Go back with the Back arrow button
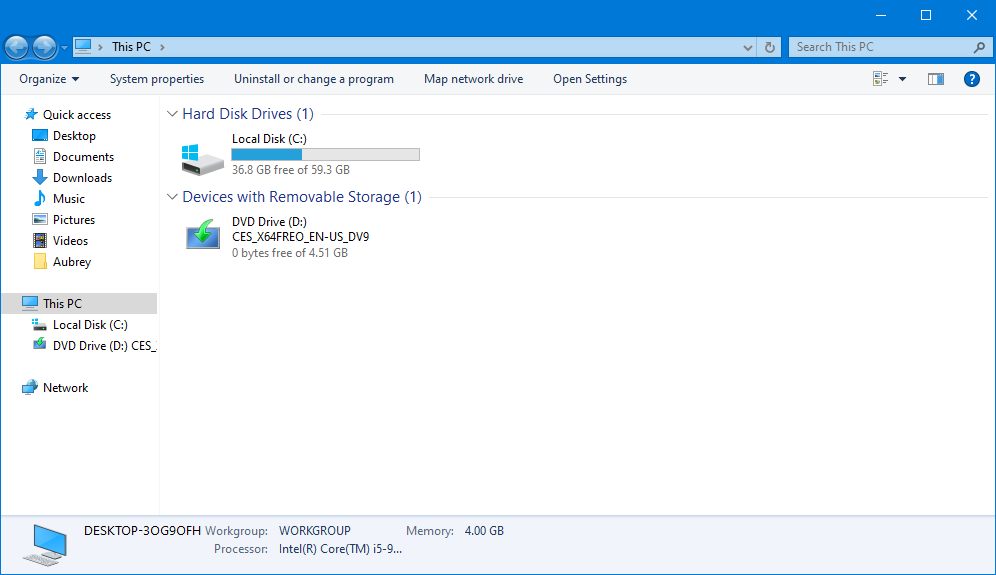Screen dimensions: 996x575 (17, 47)
